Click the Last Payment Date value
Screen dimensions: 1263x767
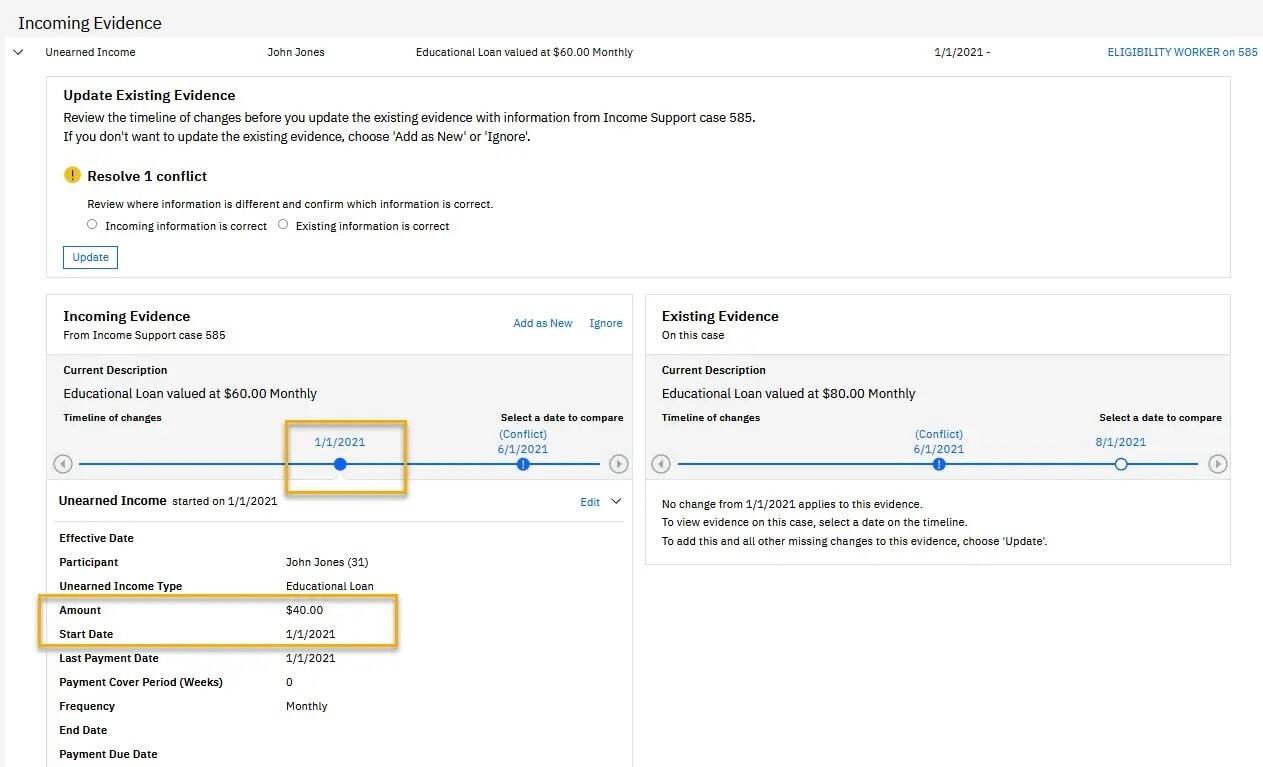tap(311, 658)
